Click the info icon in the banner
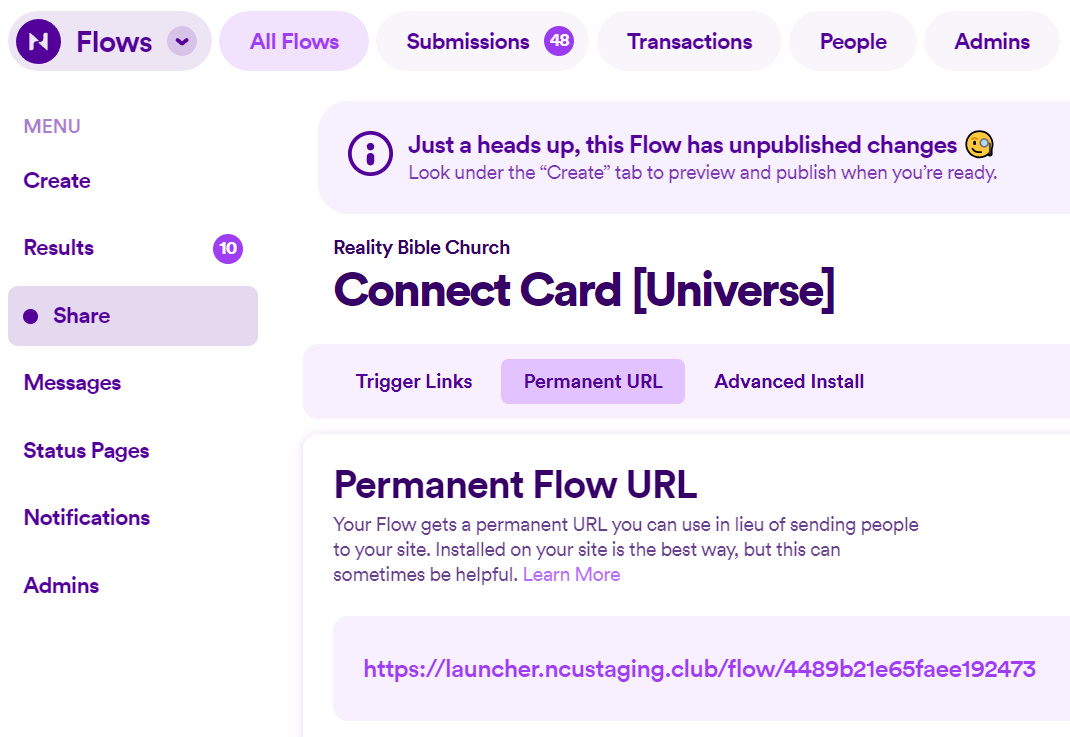This screenshot has height=737, width=1070. click(370, 153)
